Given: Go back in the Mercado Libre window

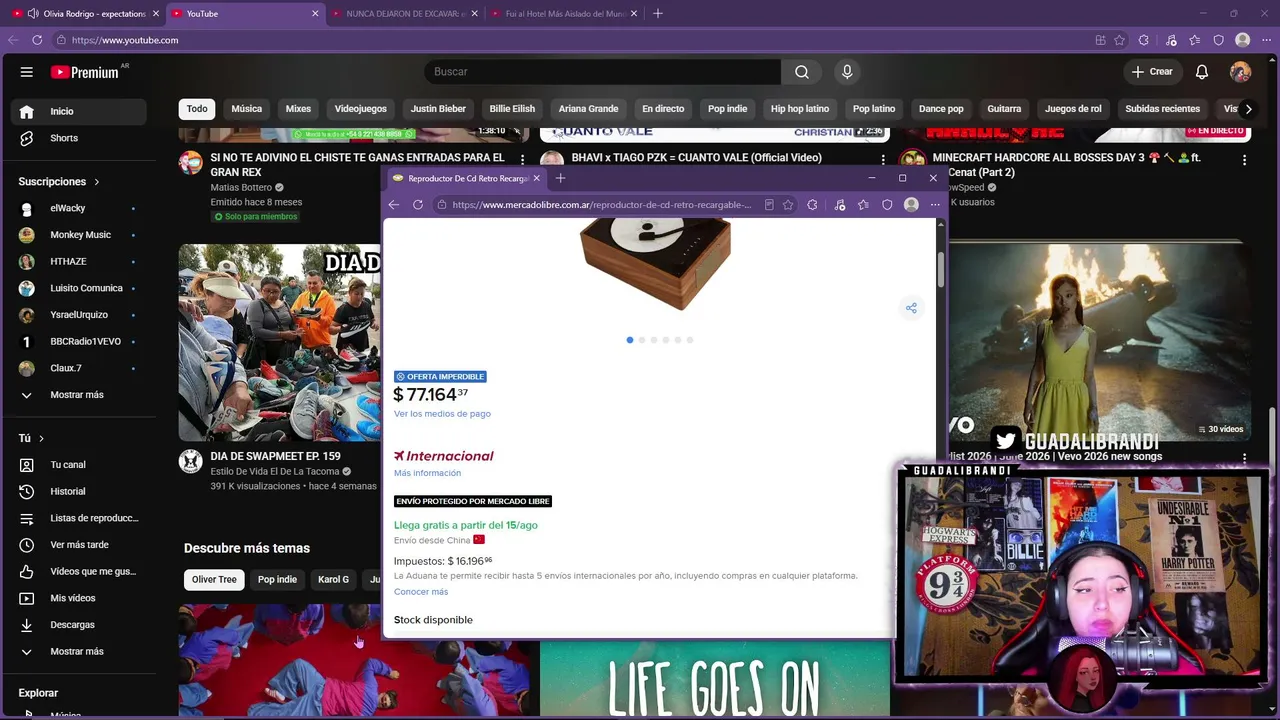Looking at the screenshot, I should click(x=394, y=205).
